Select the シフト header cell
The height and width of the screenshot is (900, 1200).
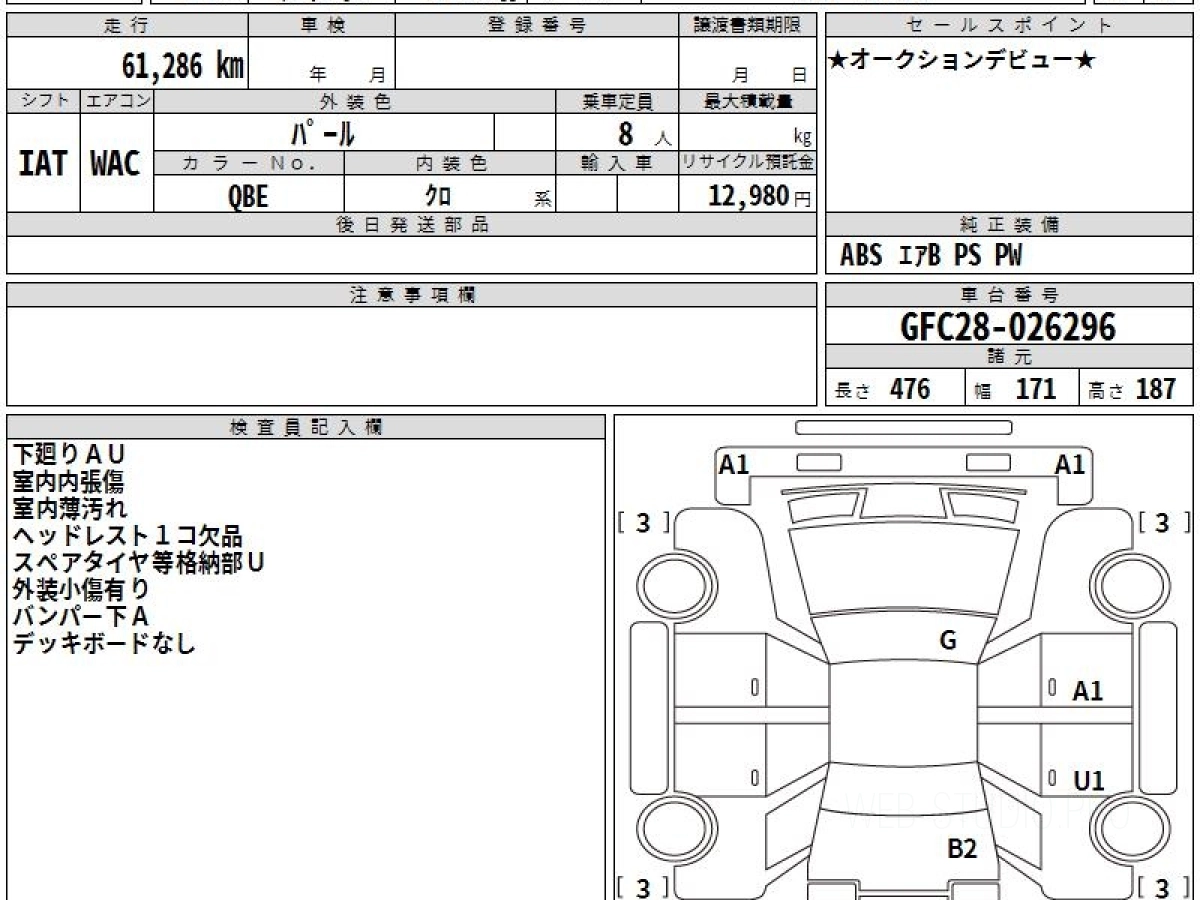click(43, 101)
